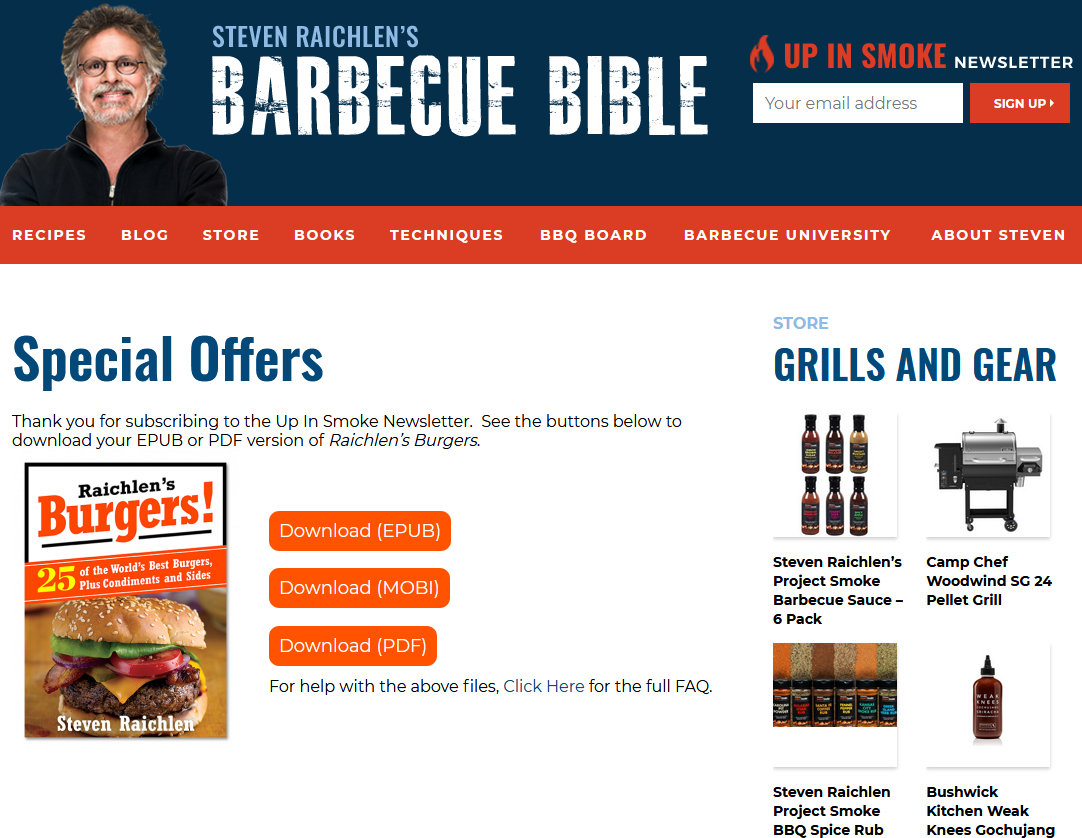
Task: Open the Barbecue Bible title logo
Action: pyautogui.click(x=460, y=79)
